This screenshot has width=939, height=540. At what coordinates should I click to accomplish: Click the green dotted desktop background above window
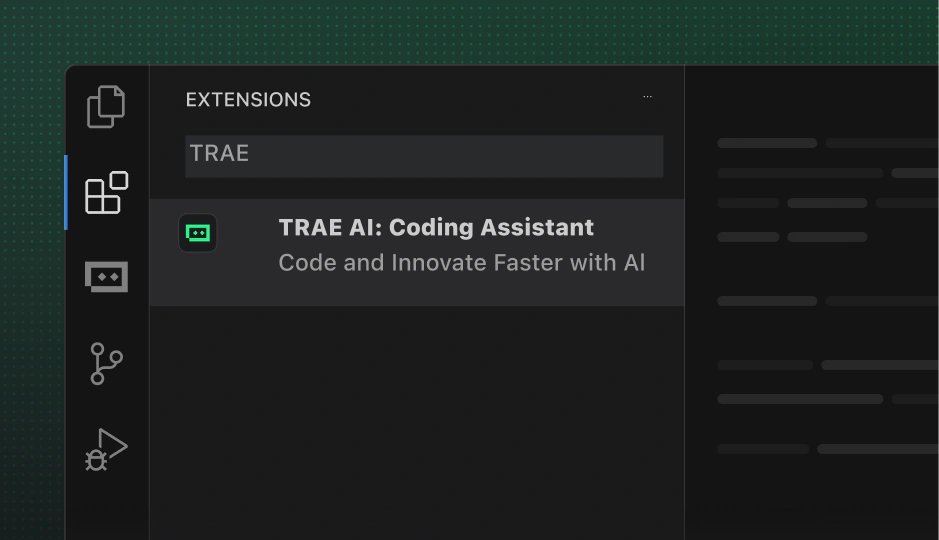(470, 31)
